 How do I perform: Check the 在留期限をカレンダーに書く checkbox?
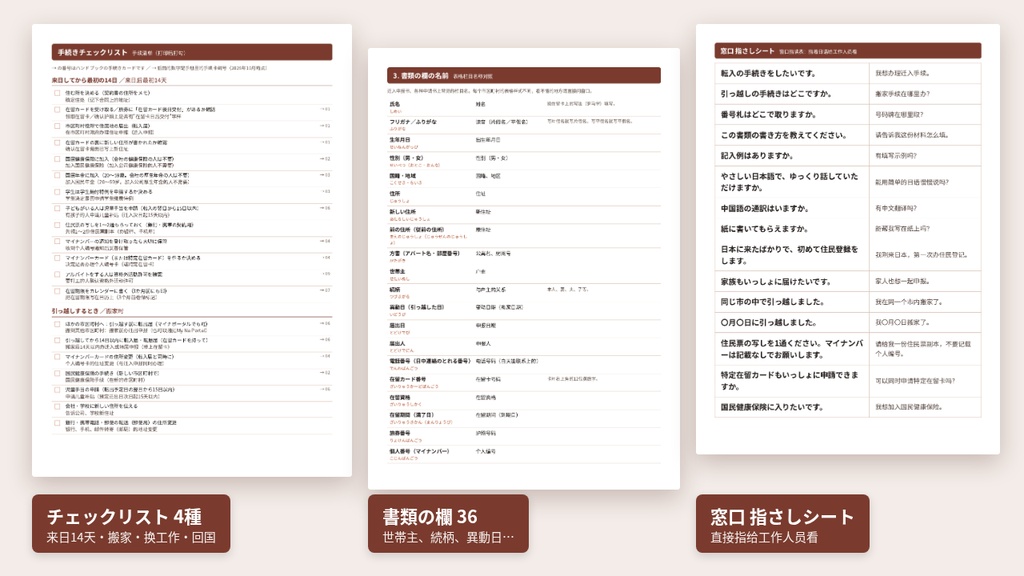(x=57, y=291)
